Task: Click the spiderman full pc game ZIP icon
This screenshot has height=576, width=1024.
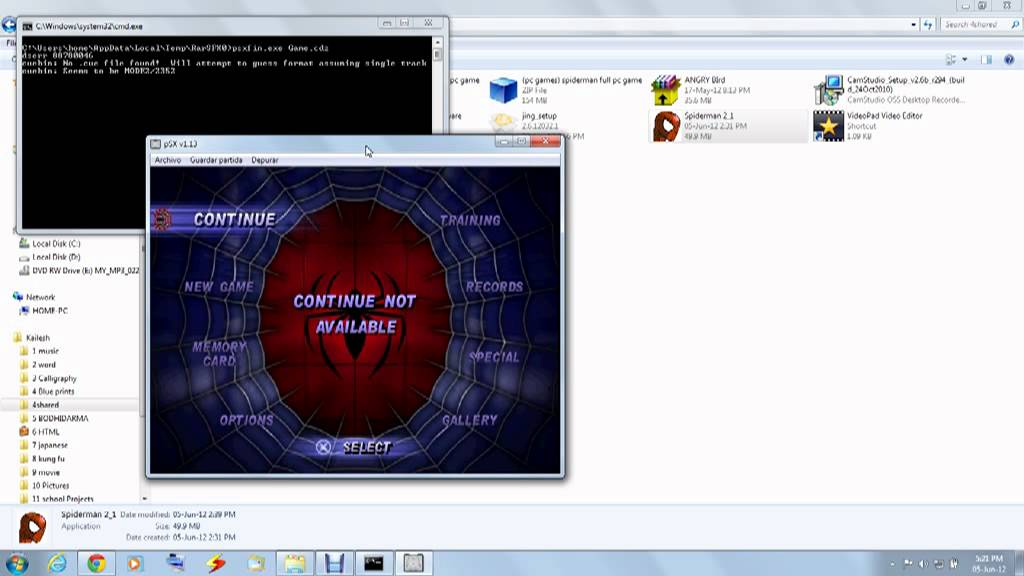Action: tap(503, 90)
